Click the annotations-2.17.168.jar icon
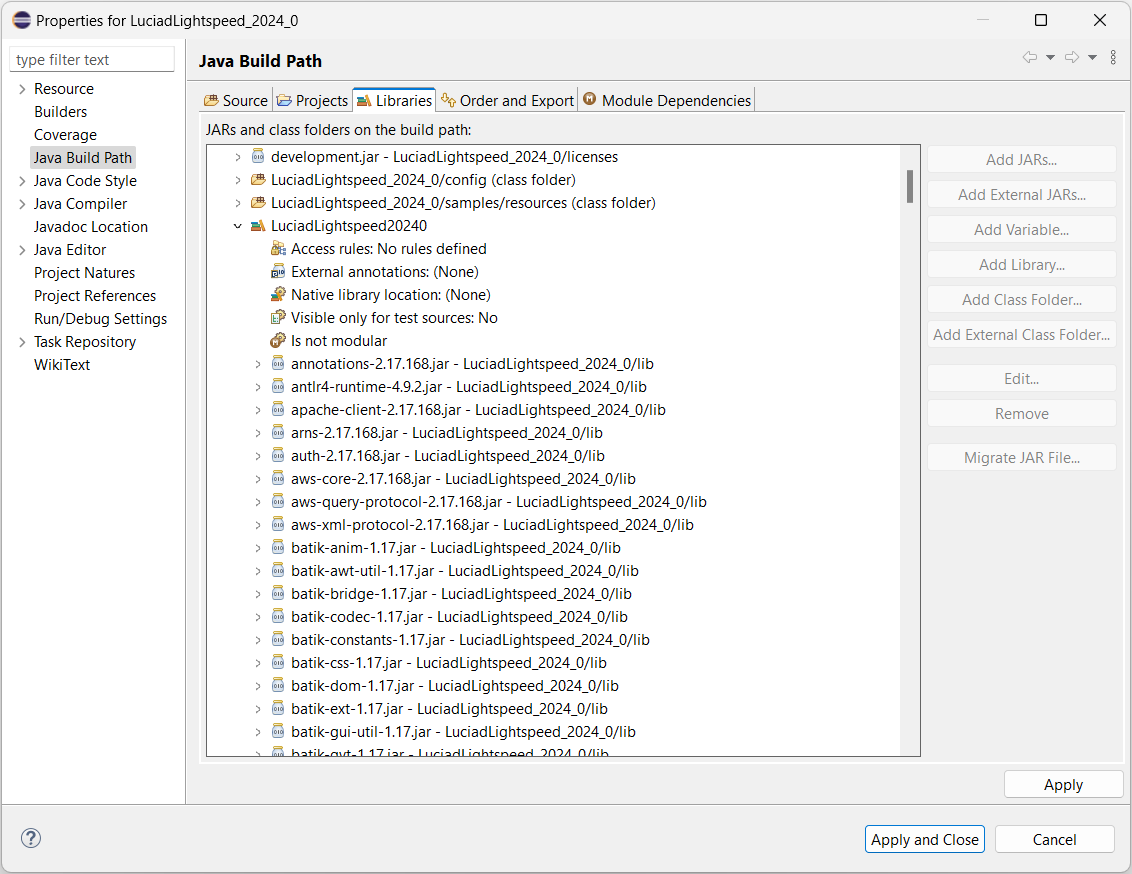The width and height of the screenshot is (1132, 874). [x=278, y=364]
